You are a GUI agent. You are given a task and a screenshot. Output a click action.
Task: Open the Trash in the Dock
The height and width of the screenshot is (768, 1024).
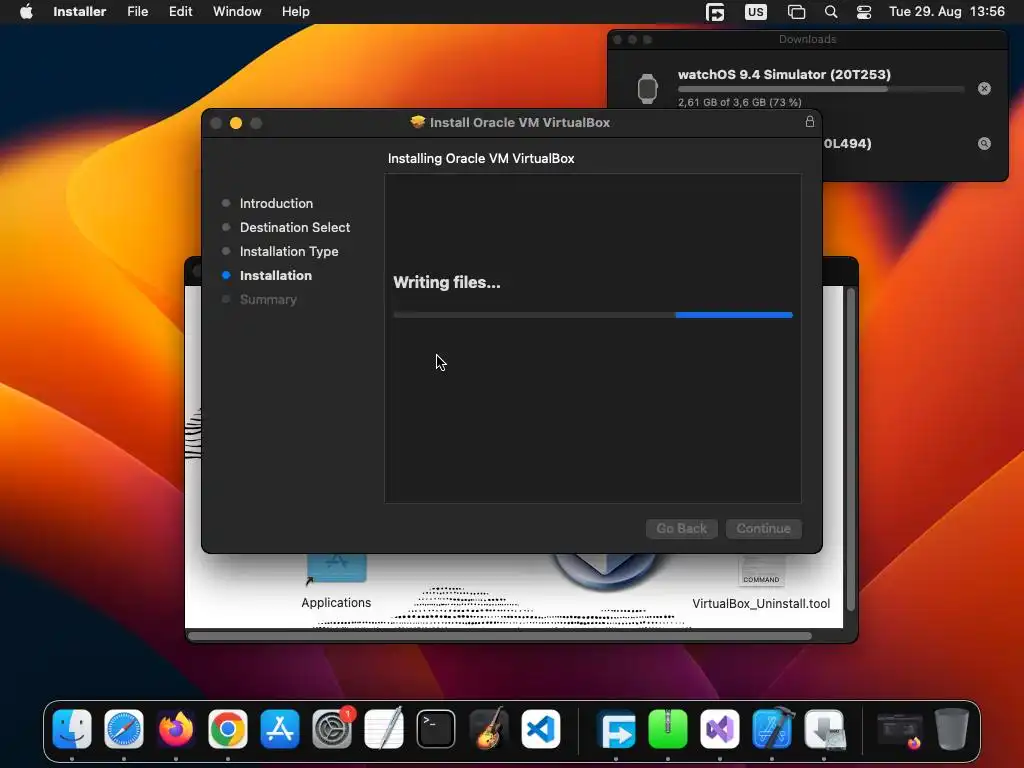[952, 729]
